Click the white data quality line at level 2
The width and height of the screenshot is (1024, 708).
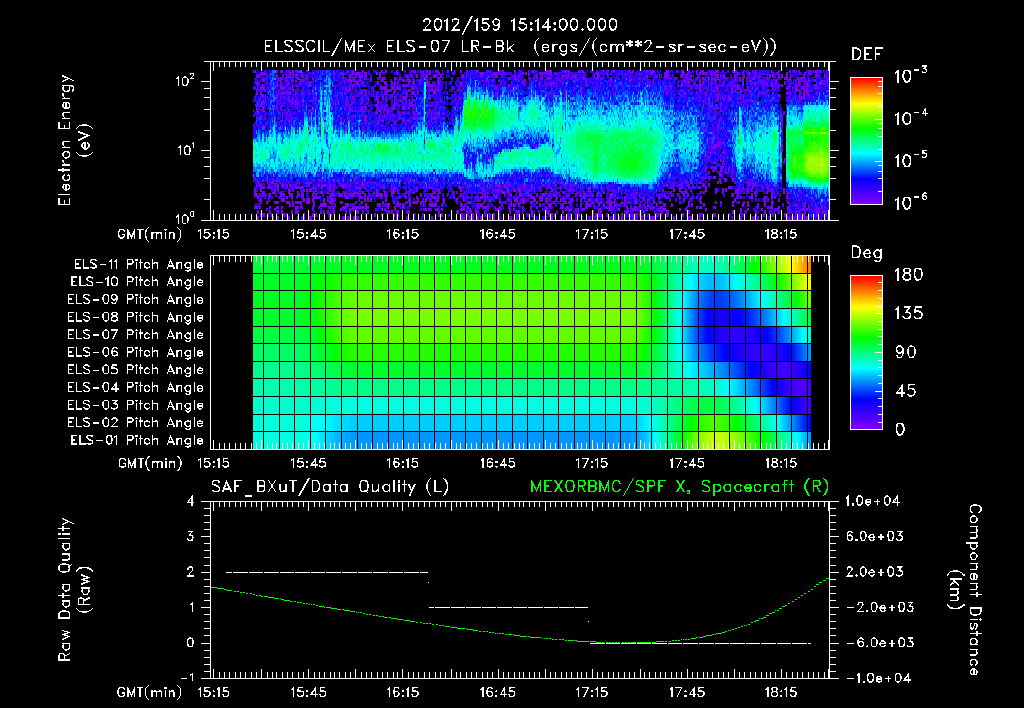click(327, 572)
